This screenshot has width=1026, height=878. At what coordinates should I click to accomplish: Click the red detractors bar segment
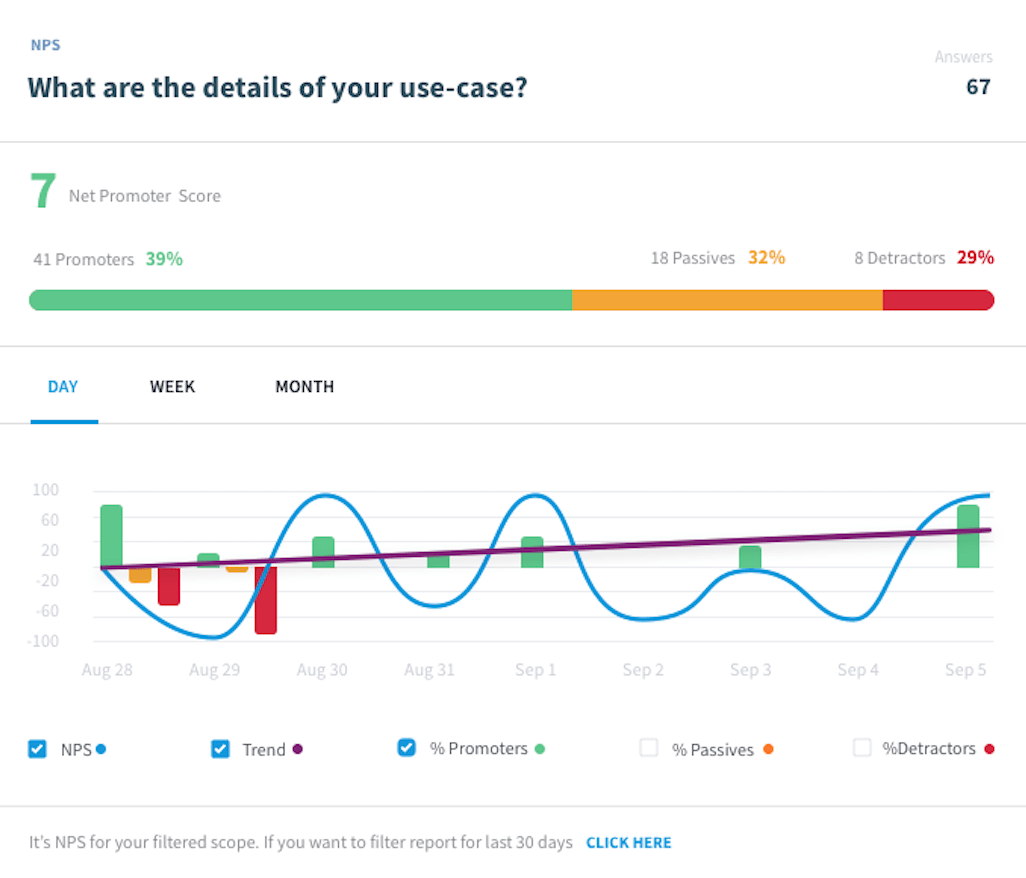[937, 300]
